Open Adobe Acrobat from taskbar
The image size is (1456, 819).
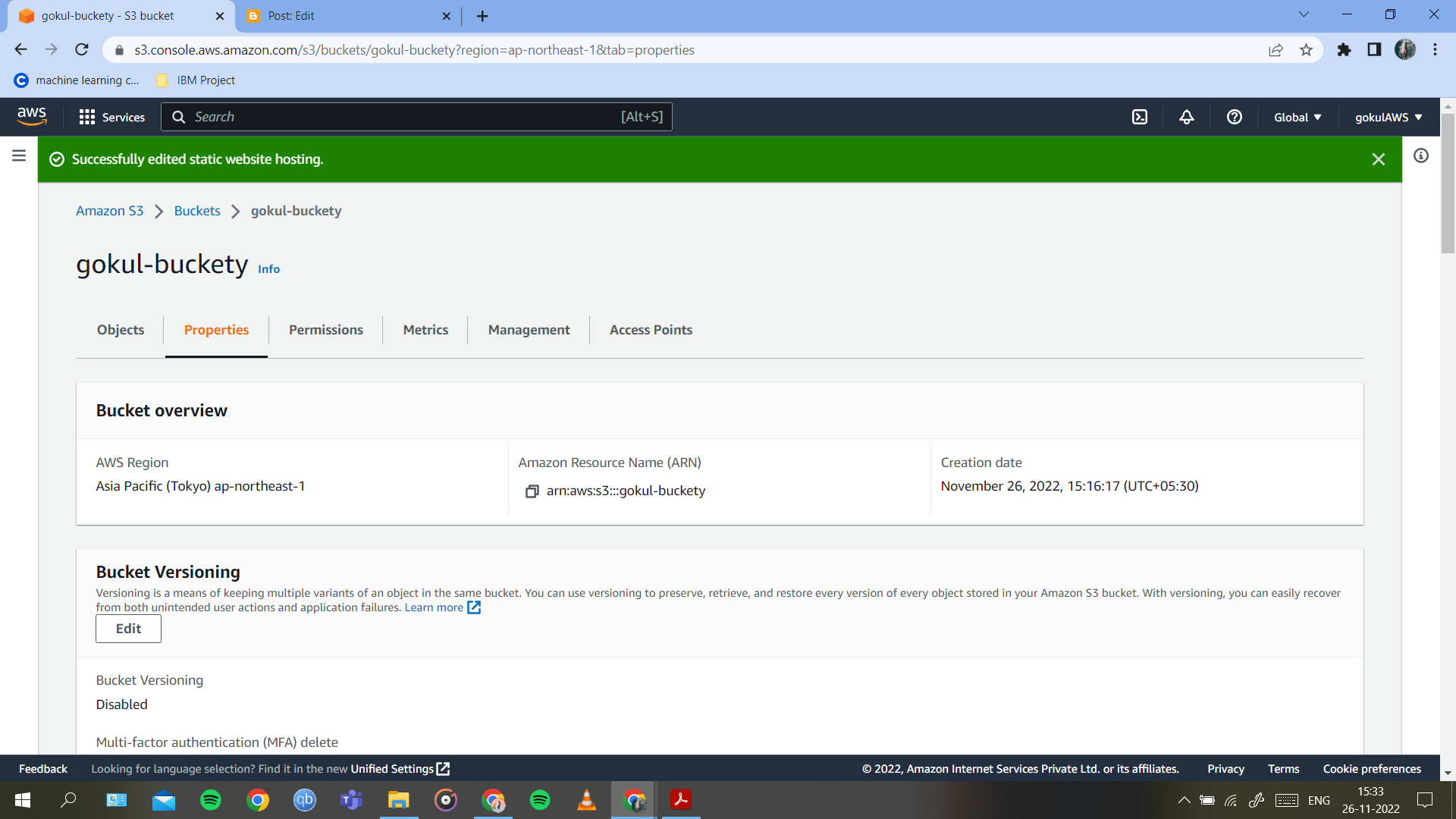680,800
